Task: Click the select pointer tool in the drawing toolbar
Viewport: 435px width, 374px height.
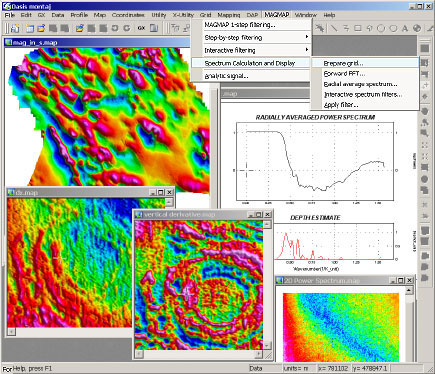Action: tap(320, 28)
